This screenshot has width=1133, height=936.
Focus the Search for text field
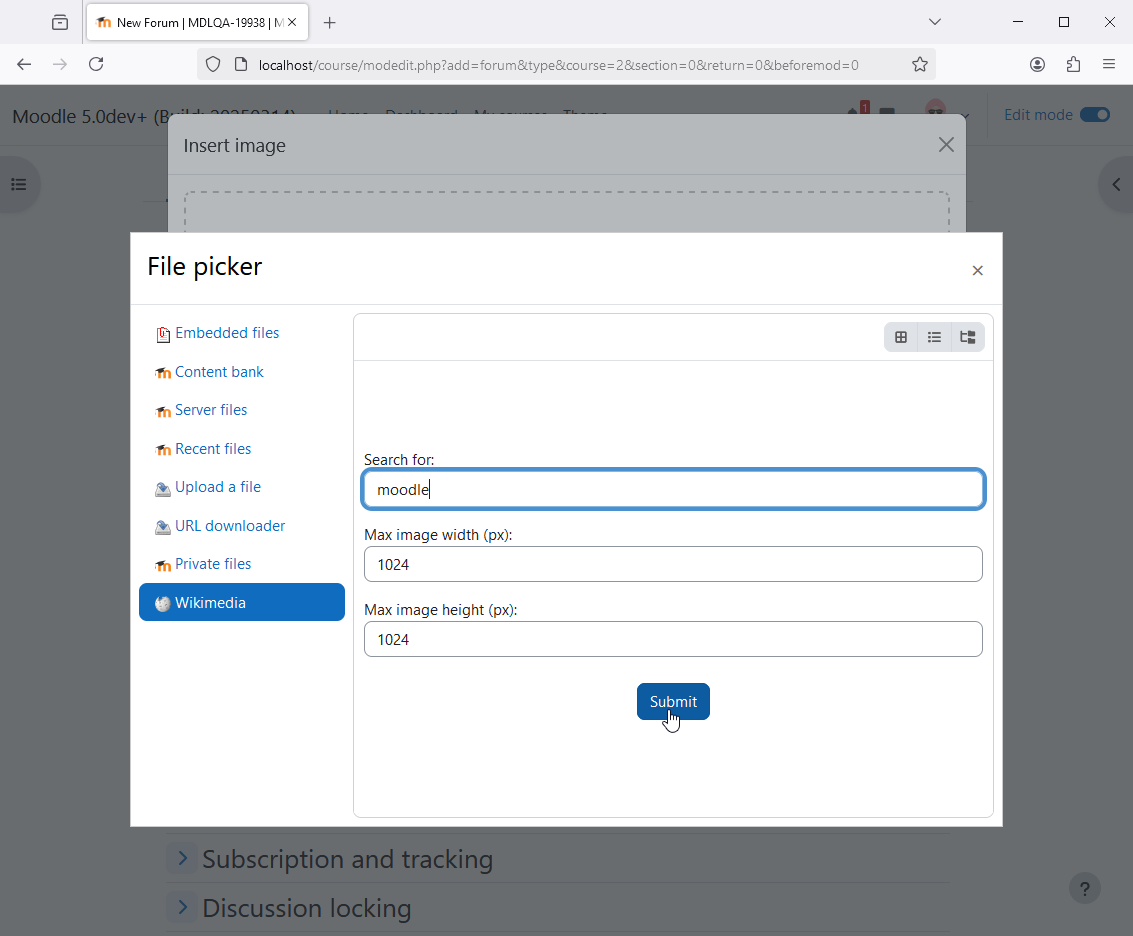[673, 489]
